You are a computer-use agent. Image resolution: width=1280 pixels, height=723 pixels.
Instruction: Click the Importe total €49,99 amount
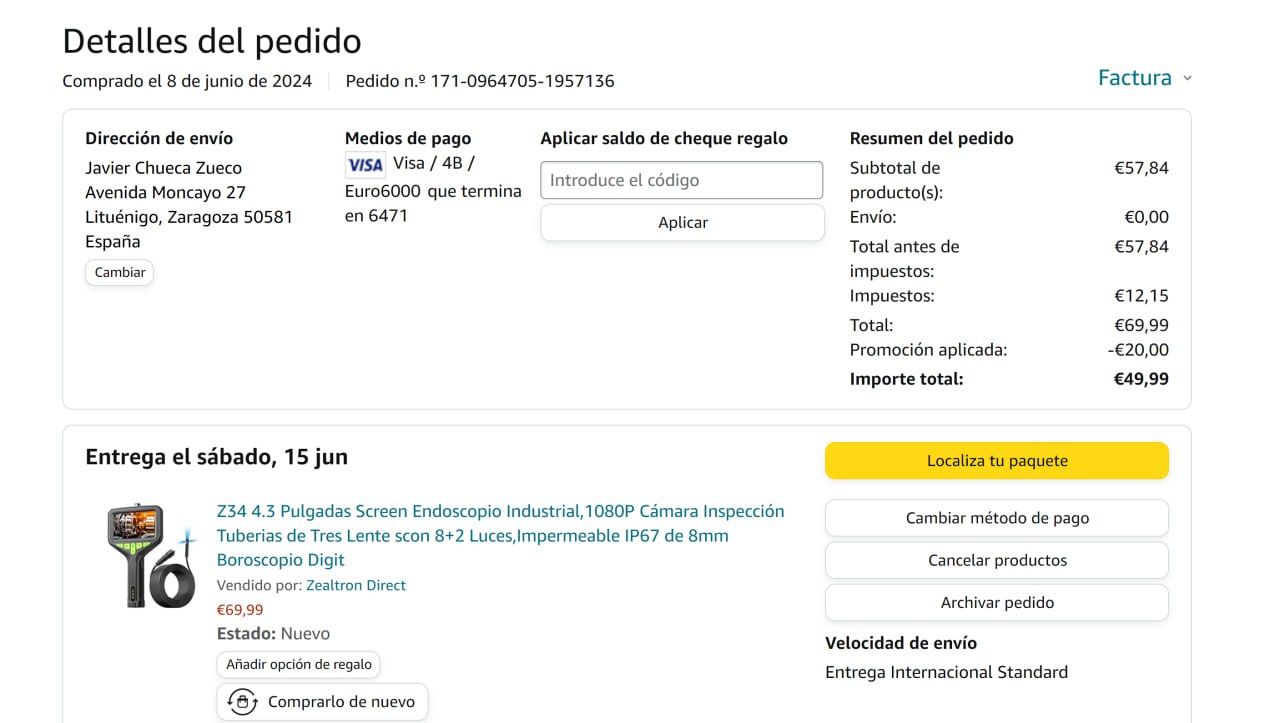pyautogui.click(x=1141, y=379)
